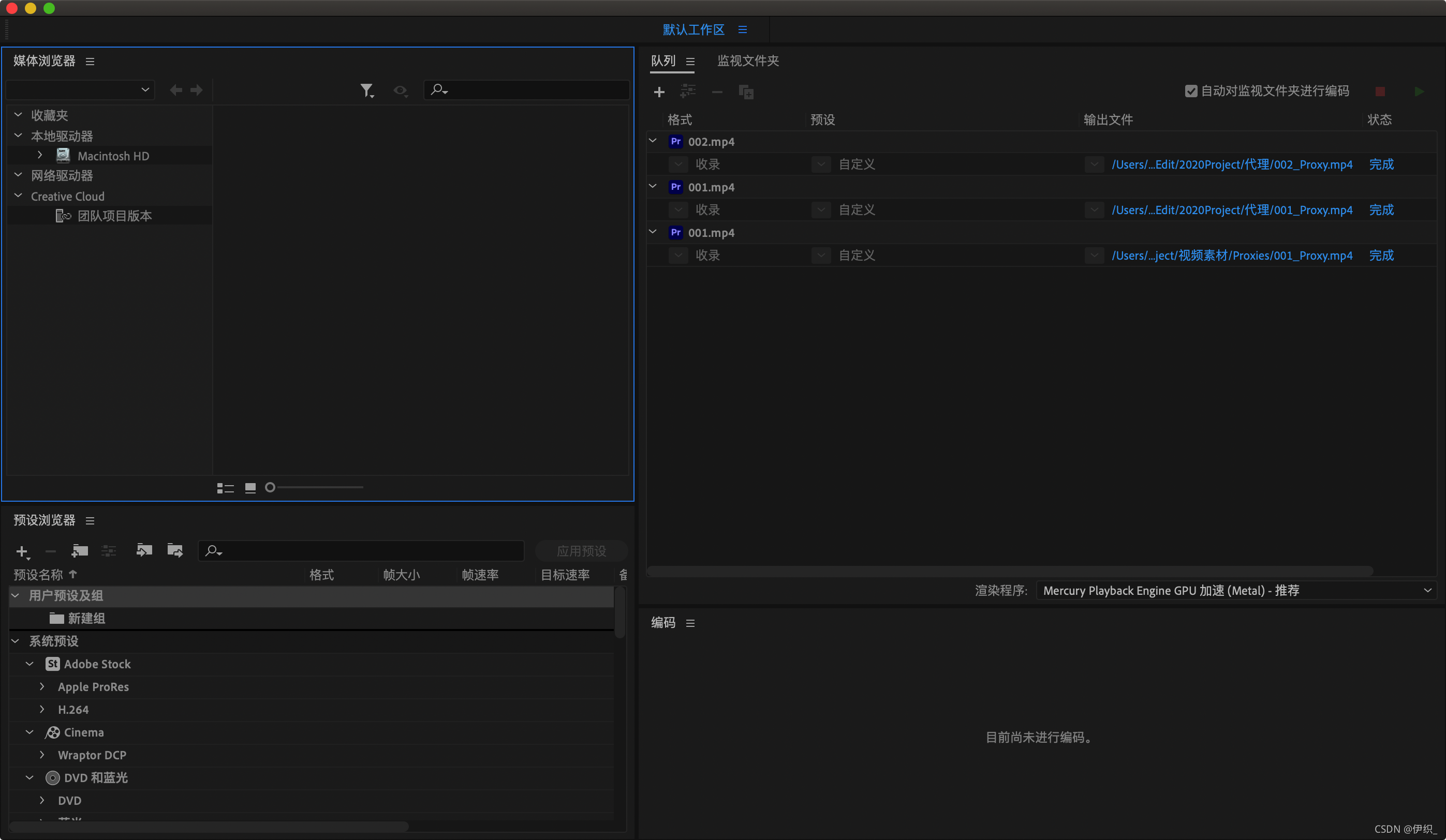Switch Media Browser to thumbnail view icon
The width and height of the screenshot is (1446, 840).
[x=250, y=488]
